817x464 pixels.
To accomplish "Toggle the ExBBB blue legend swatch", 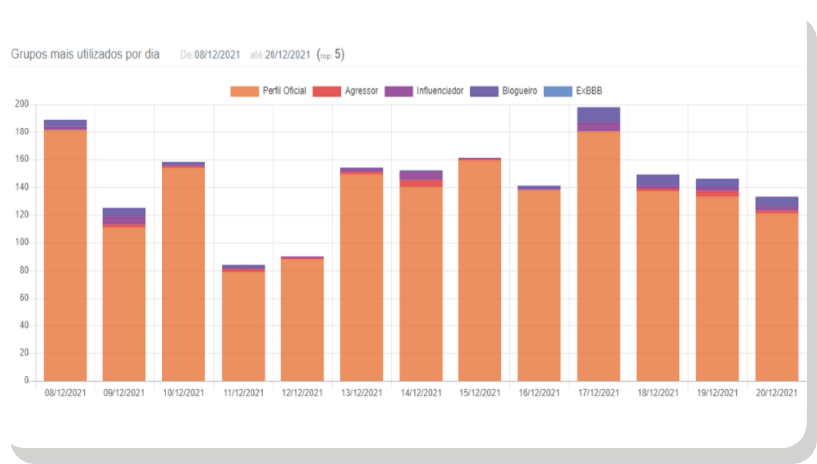I will (x=558, y=91).
